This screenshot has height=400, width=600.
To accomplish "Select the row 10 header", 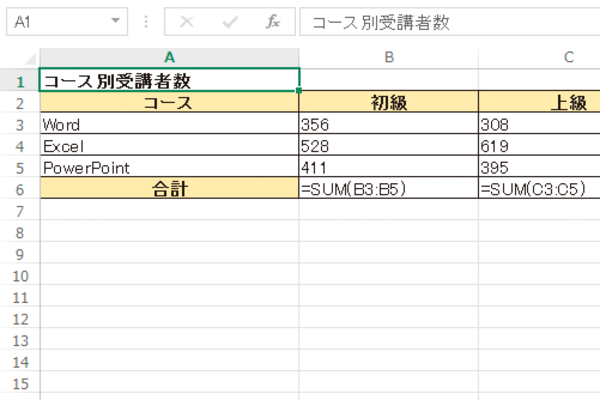I will (x=20, y=276).
